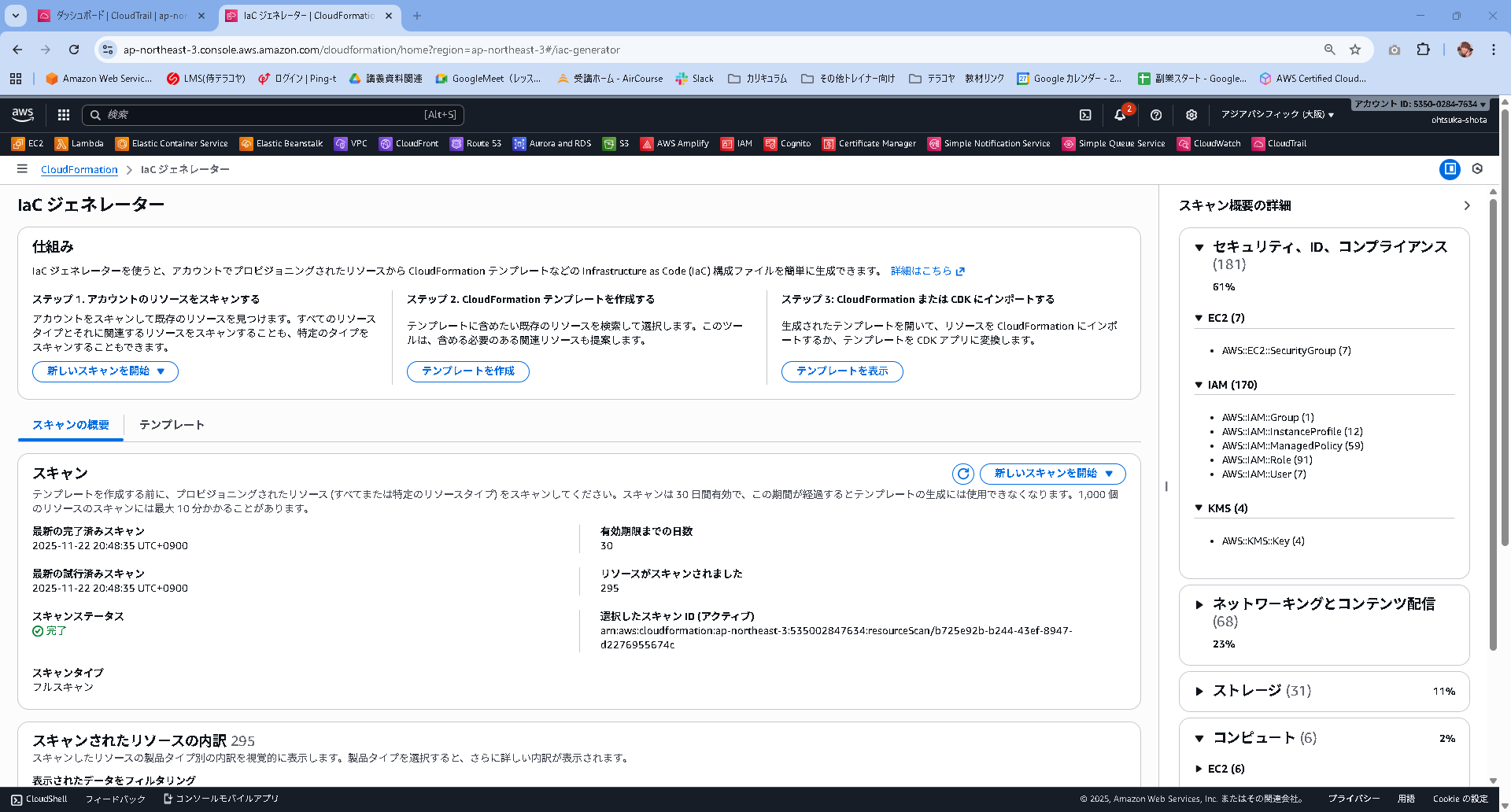1511x812 pixels.
Task: Open Elastic Beanstalk shortcut
Action: point(282,143)
